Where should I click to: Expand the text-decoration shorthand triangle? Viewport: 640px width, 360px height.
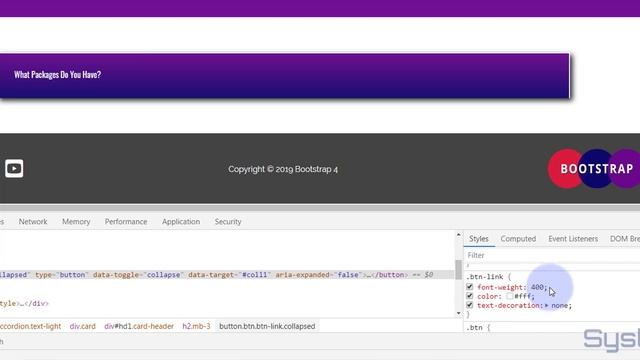(x=547, y=305)
